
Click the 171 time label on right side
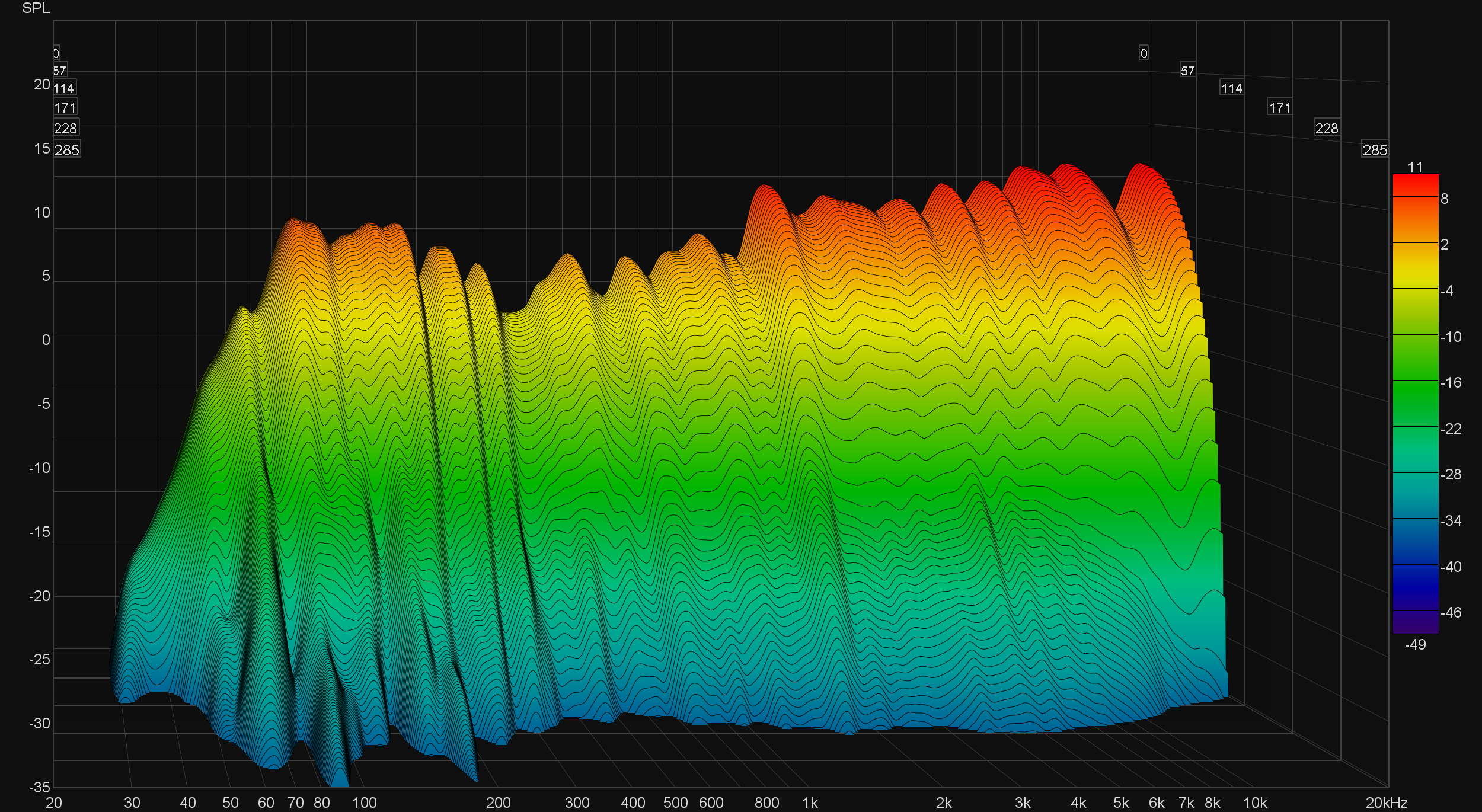pyautogui.click(x=1279, y=107)
